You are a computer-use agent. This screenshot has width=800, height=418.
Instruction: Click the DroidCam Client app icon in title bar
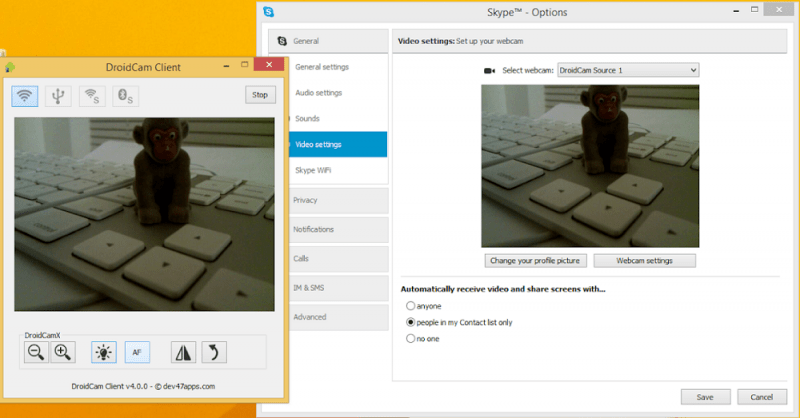click(x=10, y=67)
